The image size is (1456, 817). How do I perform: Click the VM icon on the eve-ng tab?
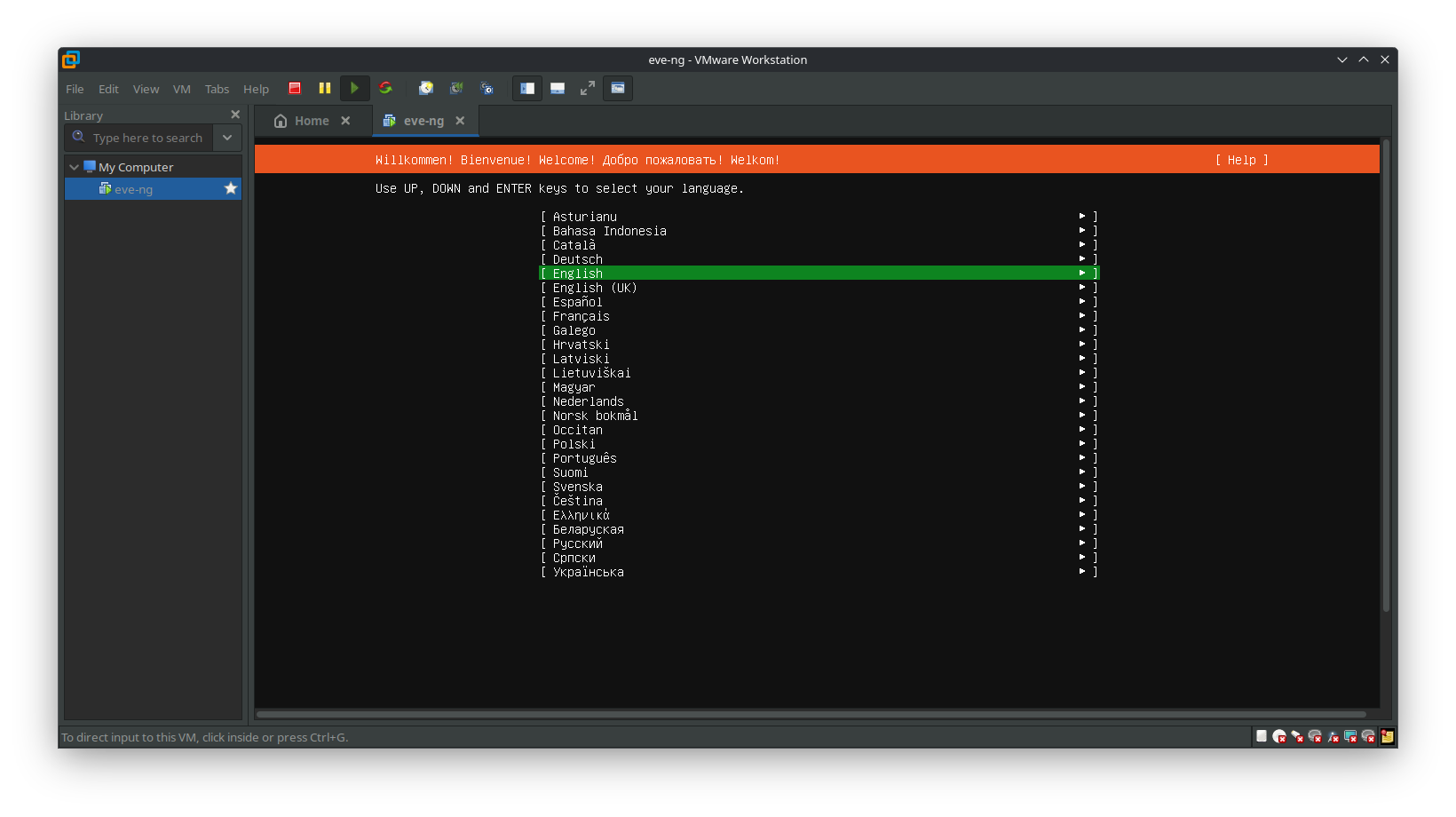tap(389, 121)
